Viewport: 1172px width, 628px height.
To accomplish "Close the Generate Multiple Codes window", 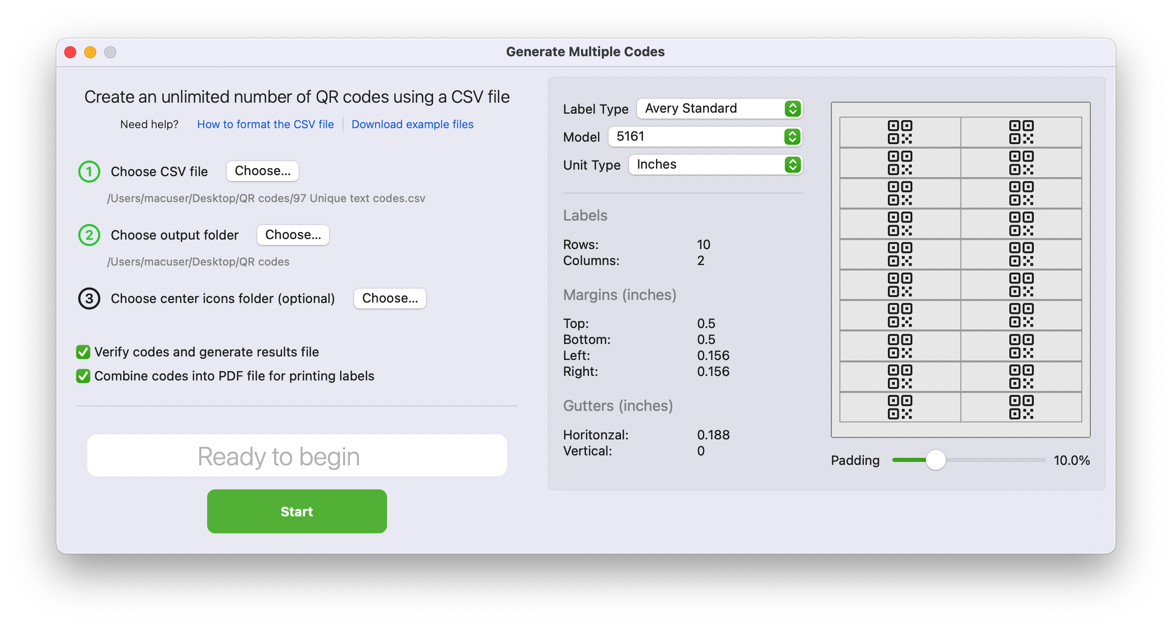I will [70, 52].
